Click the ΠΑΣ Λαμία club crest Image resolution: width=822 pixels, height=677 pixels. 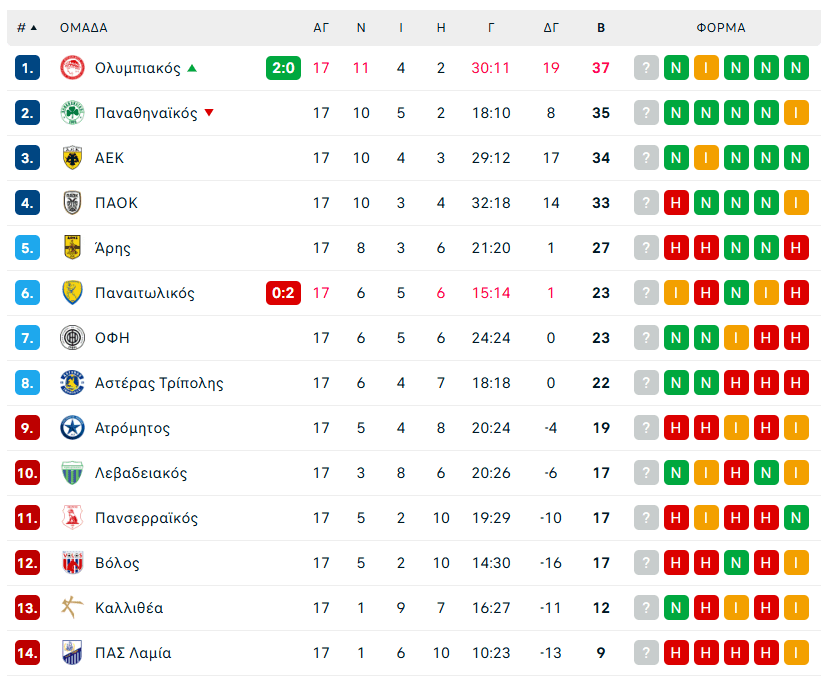point(73,653)
